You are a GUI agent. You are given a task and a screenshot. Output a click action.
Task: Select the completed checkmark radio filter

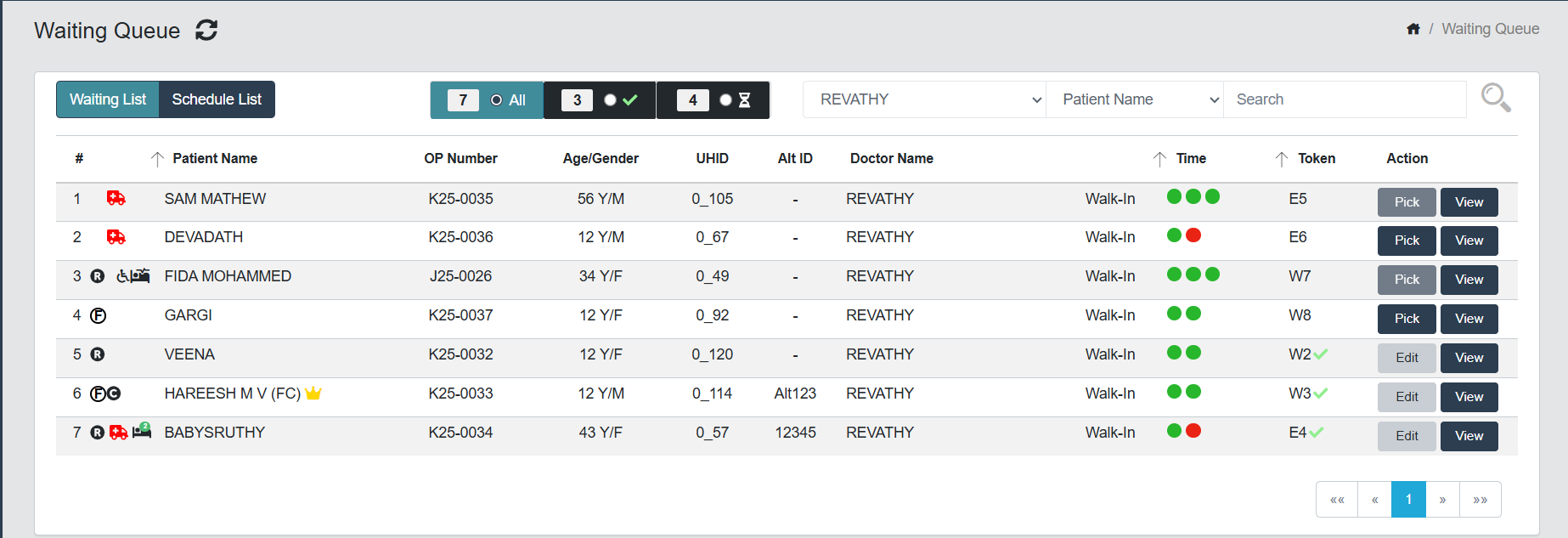click(610, 100)
